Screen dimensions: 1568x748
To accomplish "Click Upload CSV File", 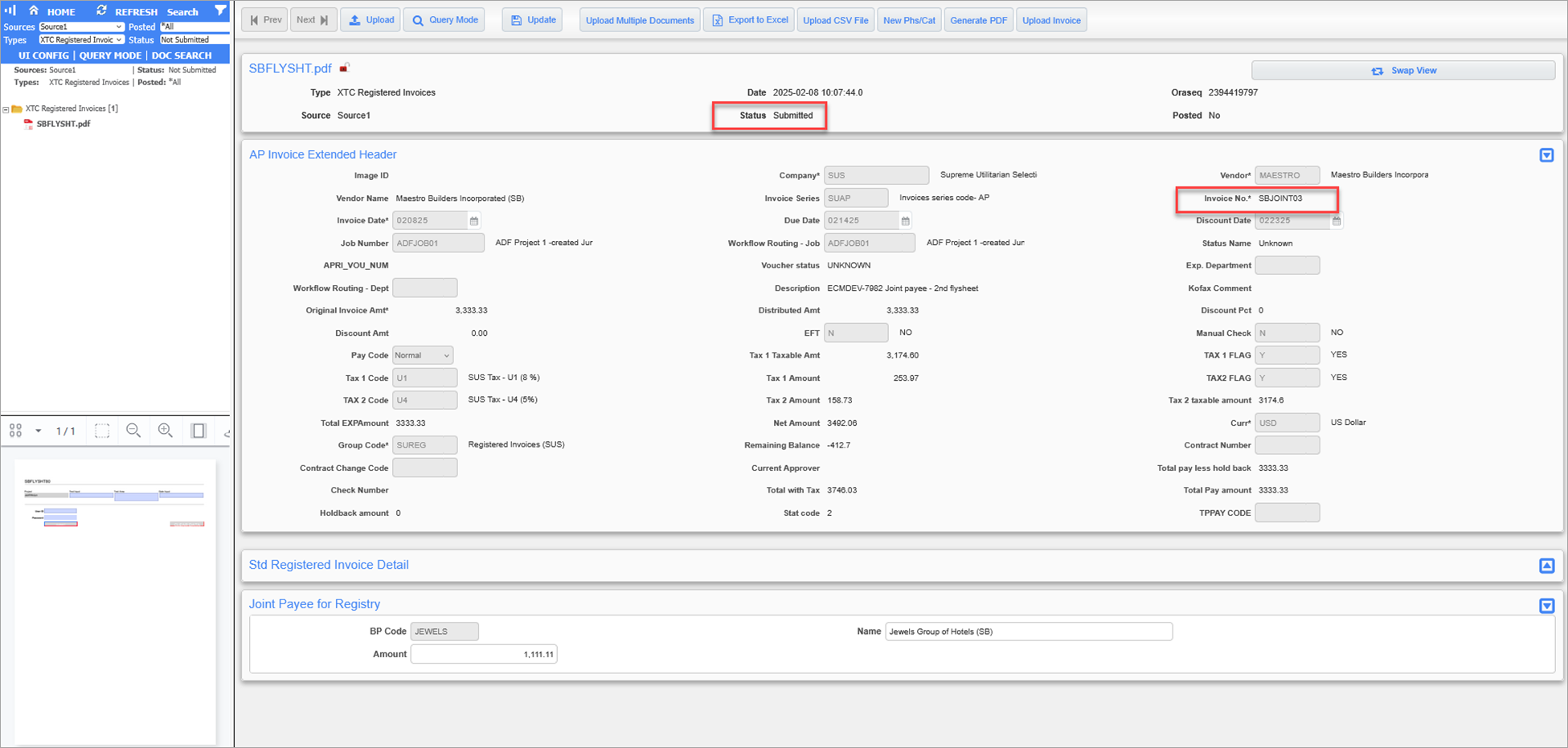I will pyautogui.click(x=836, y=20).
